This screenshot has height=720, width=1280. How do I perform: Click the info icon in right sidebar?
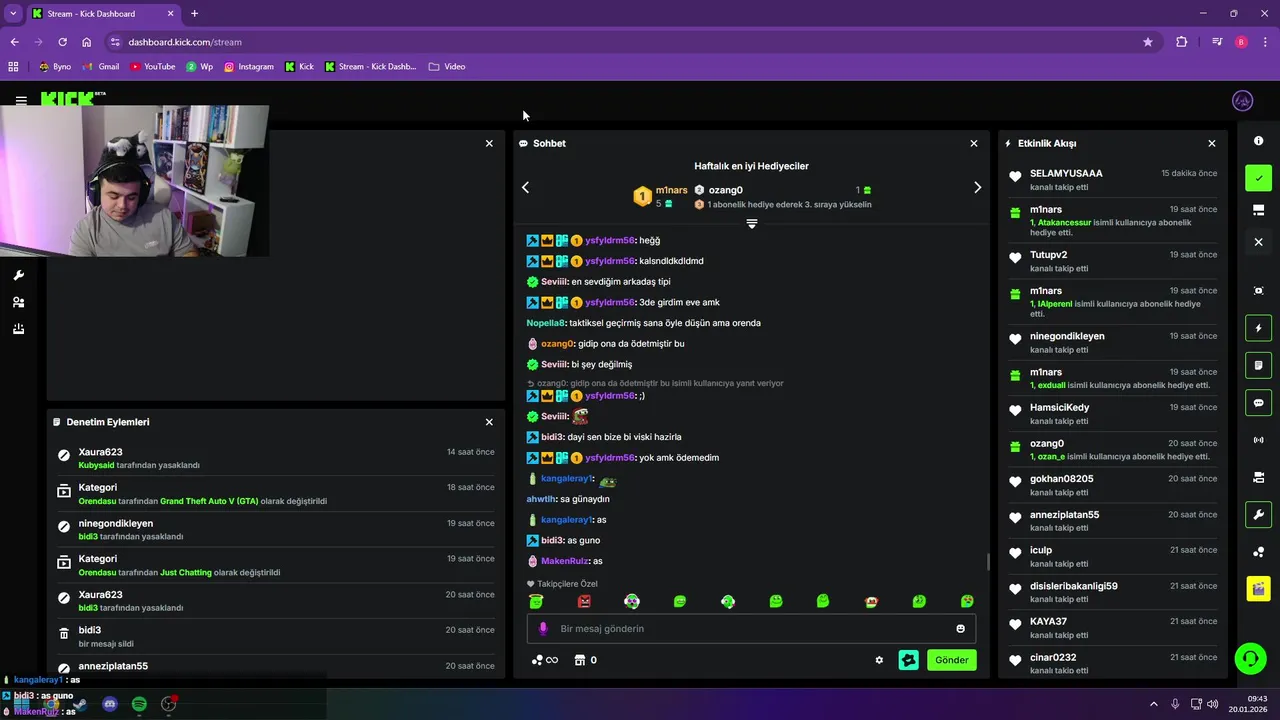point(1259,141)
